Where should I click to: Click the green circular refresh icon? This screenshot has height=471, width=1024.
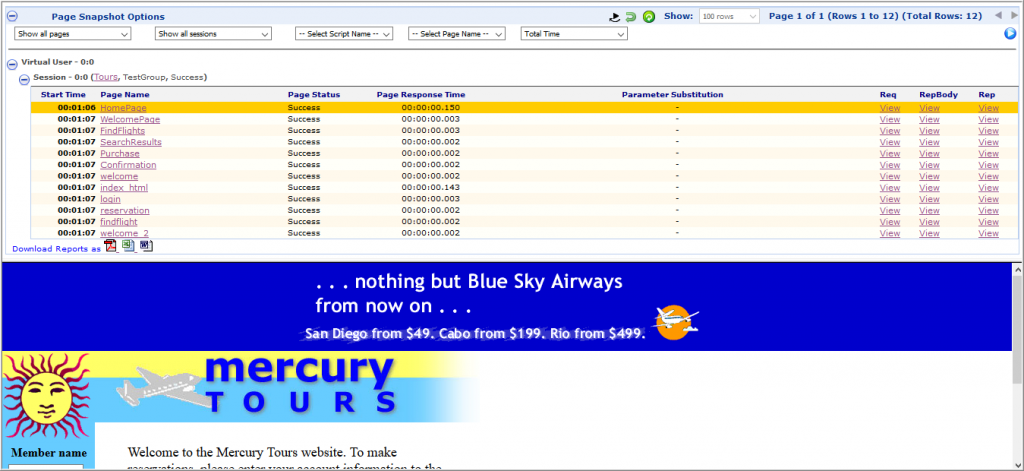(648, 17)
